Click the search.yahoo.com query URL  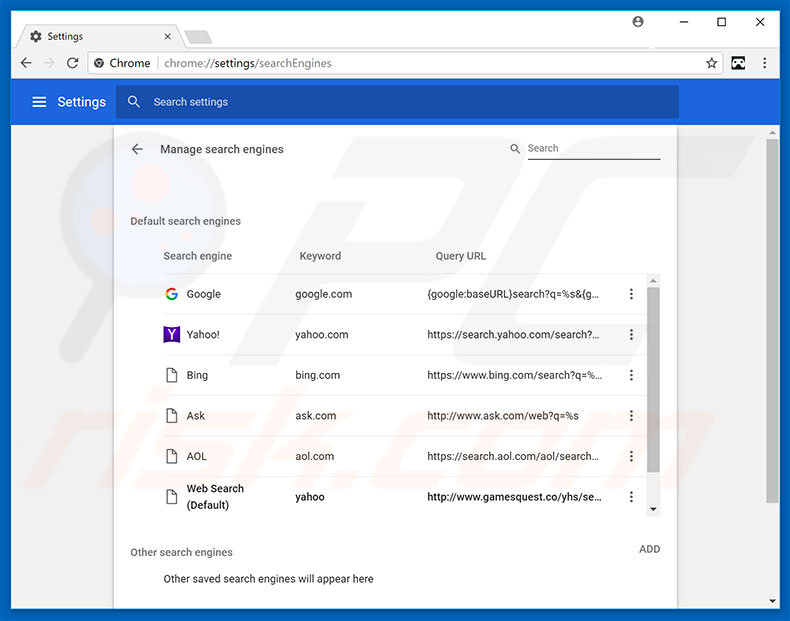(513, 334)
